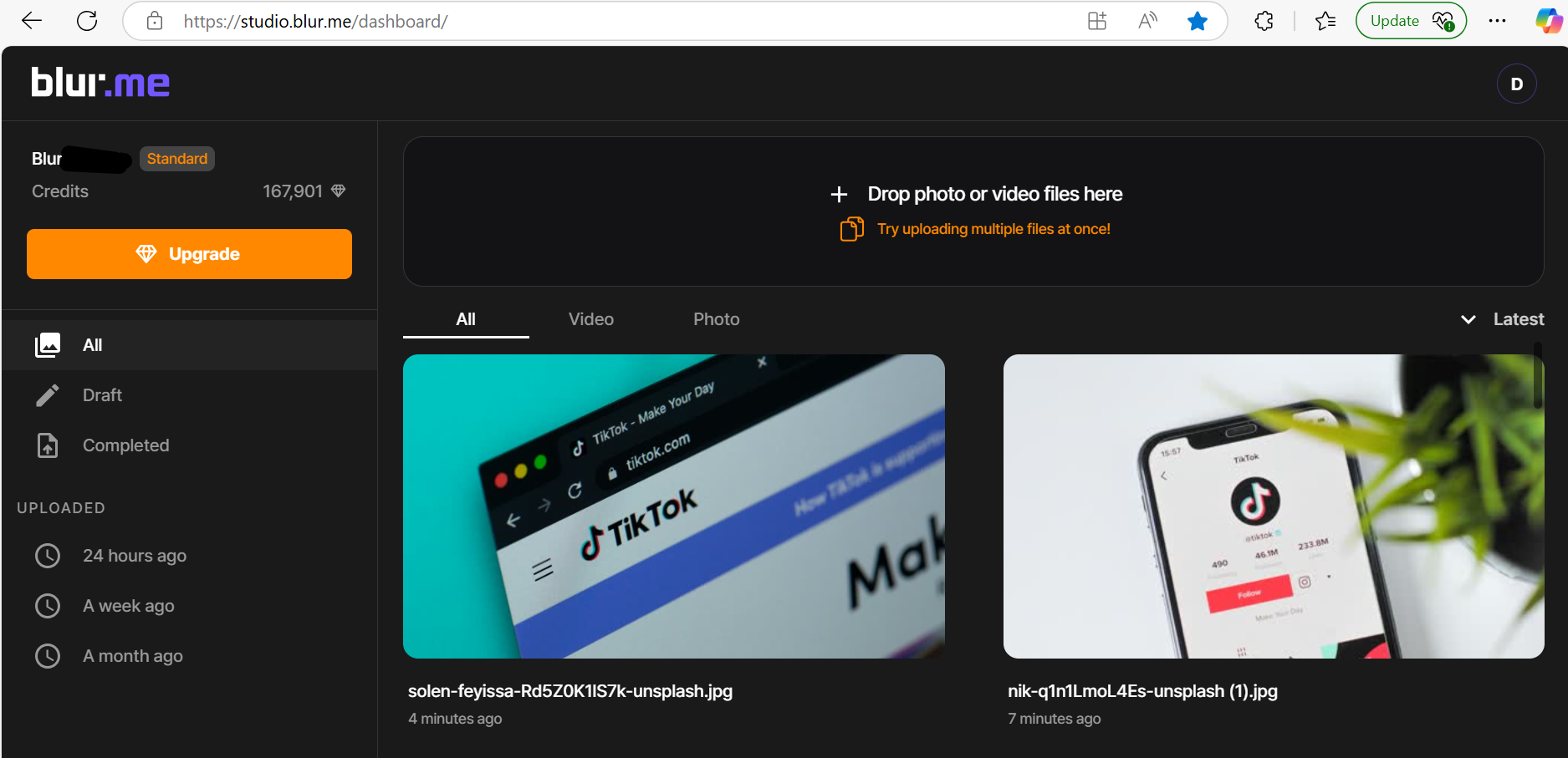Click the clock icon beside A week ago
The image size is (1568, 758).
coord(48,606)
